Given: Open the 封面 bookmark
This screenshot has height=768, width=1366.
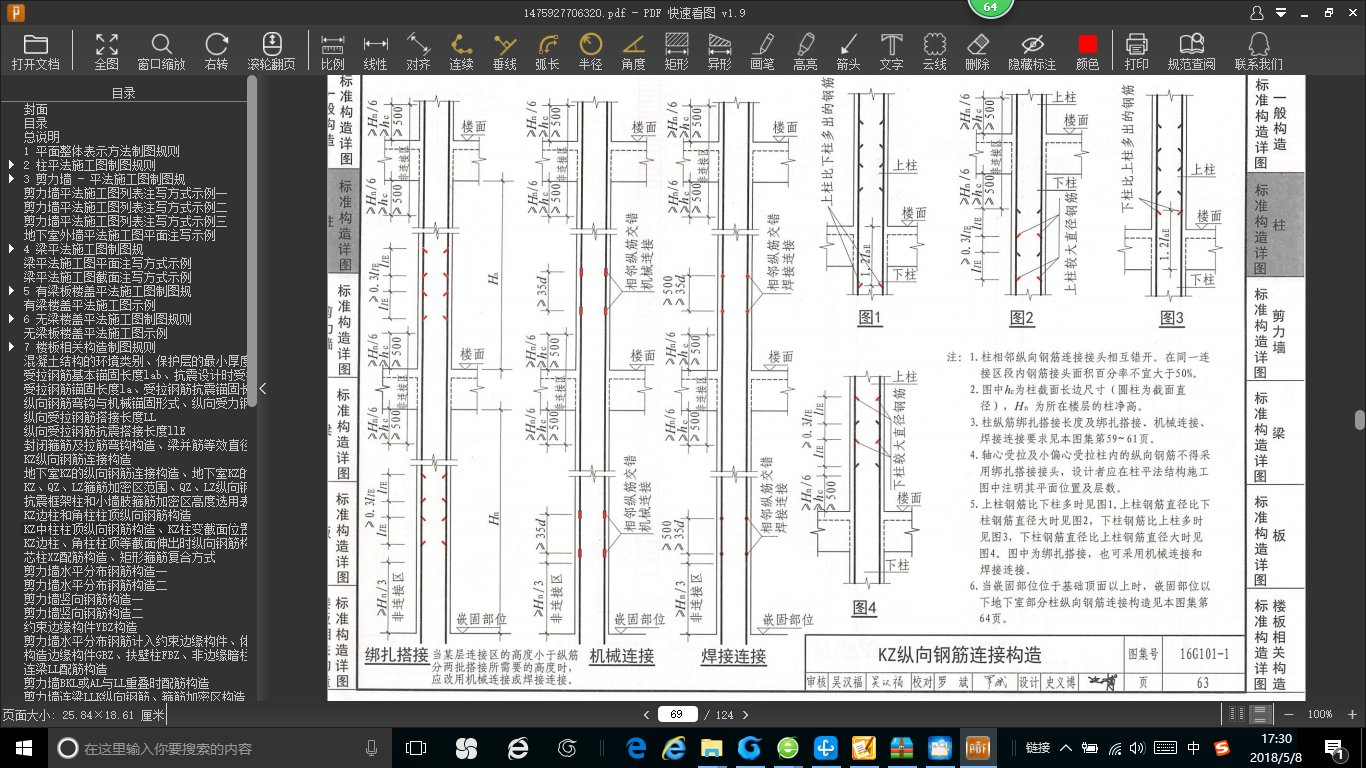Looking at the screenshot, I should pos(36,109).
